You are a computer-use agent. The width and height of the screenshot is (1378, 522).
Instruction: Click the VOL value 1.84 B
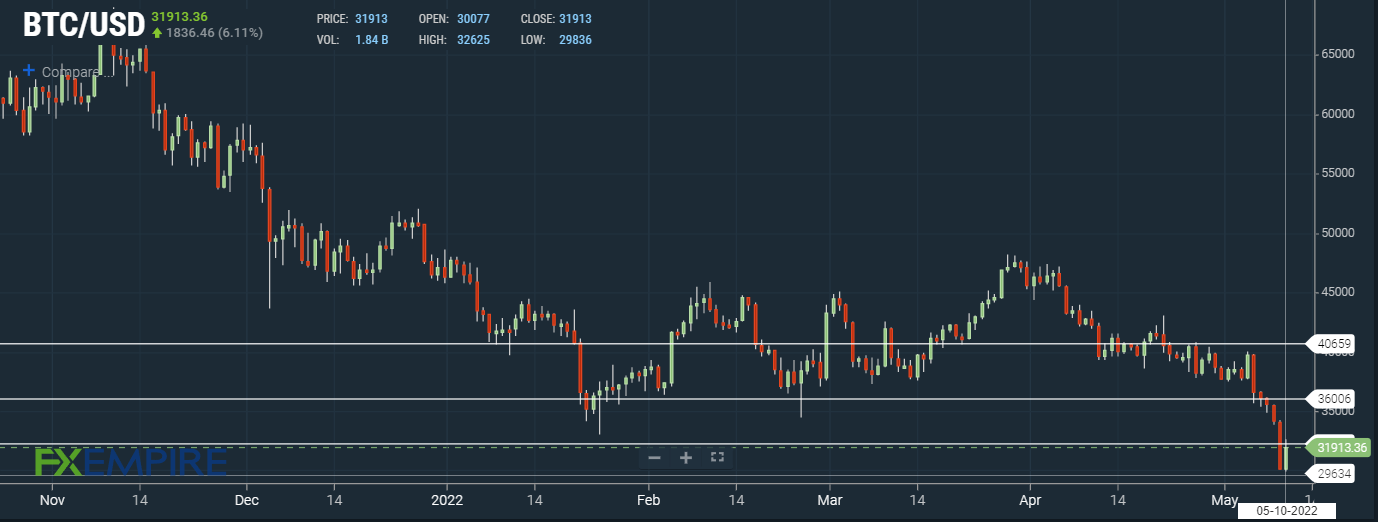coord(372,39)
